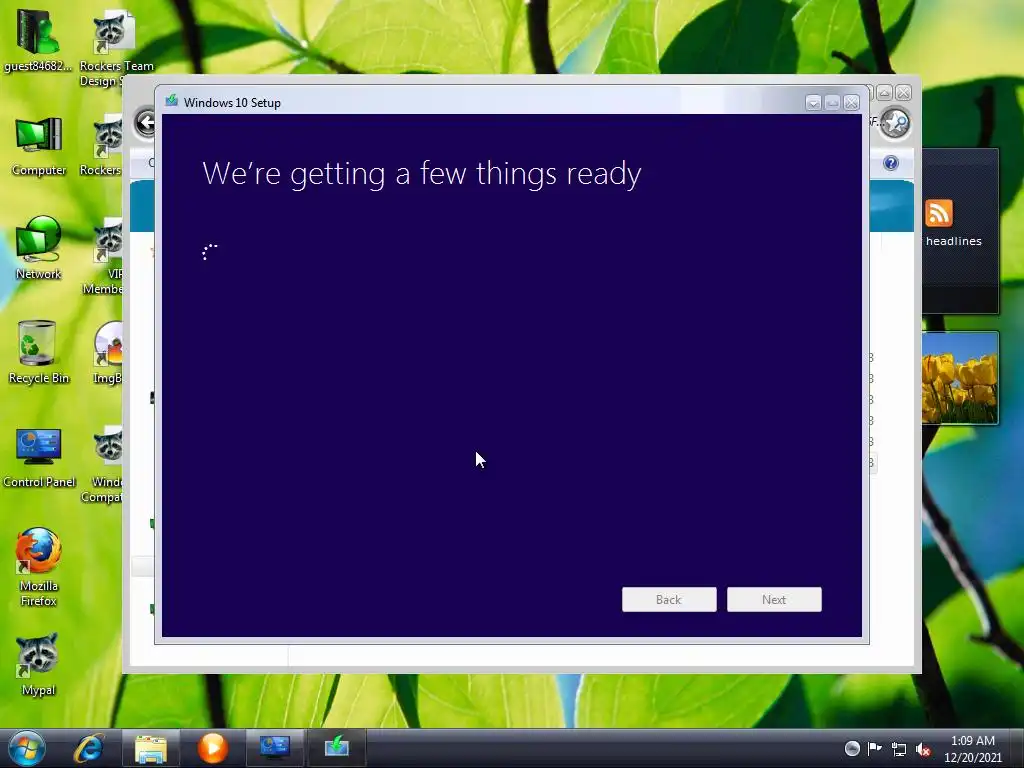Viewport: 1024px width, 768px height.
Task: Switch to the Control Panel taskbar window
Action: pyautogui.click(x=275, y=748)
